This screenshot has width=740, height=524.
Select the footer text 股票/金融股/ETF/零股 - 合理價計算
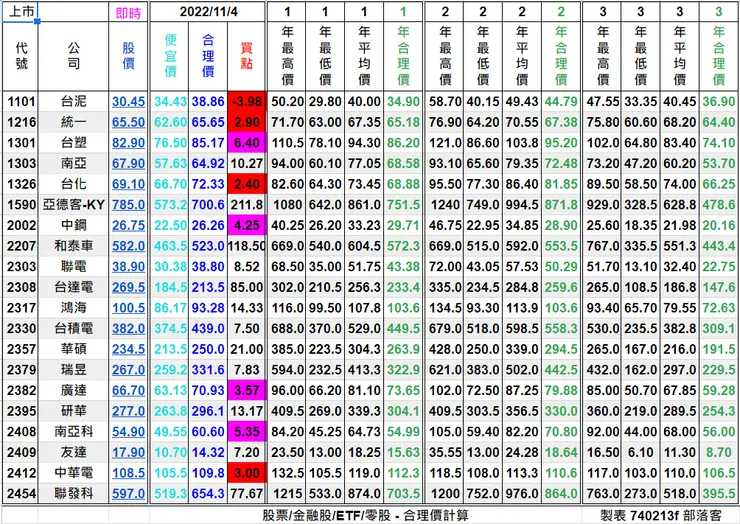pyautogui.click(x=365, y=515)
